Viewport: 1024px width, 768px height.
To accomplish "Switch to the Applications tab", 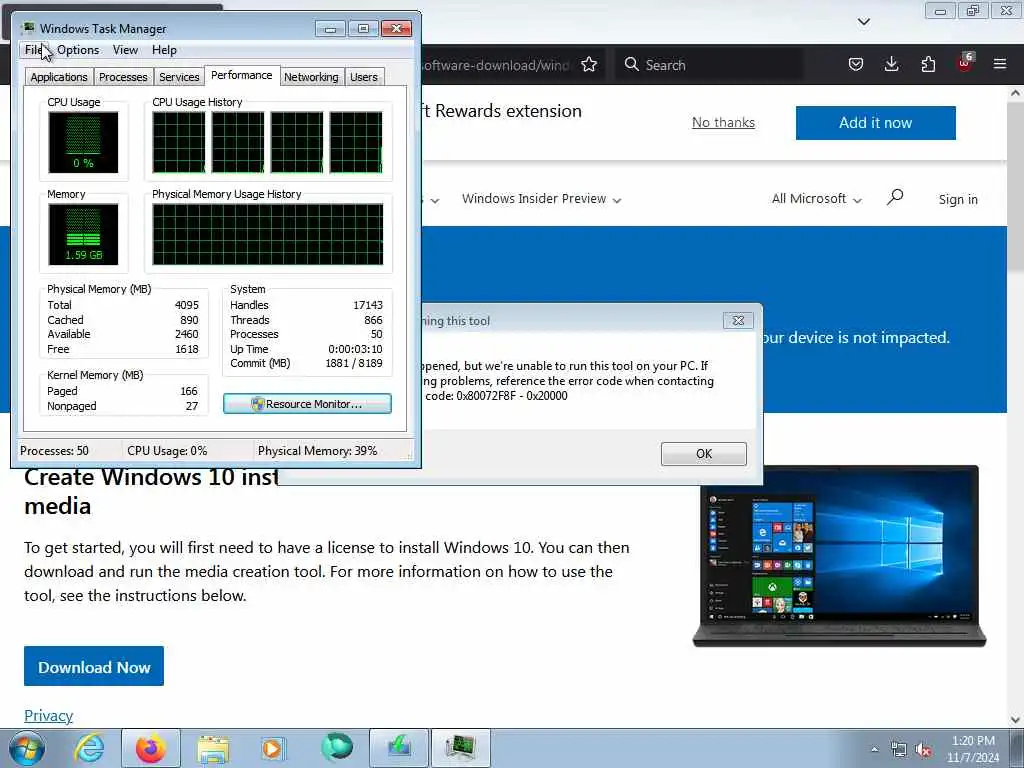I will [59, 77].
